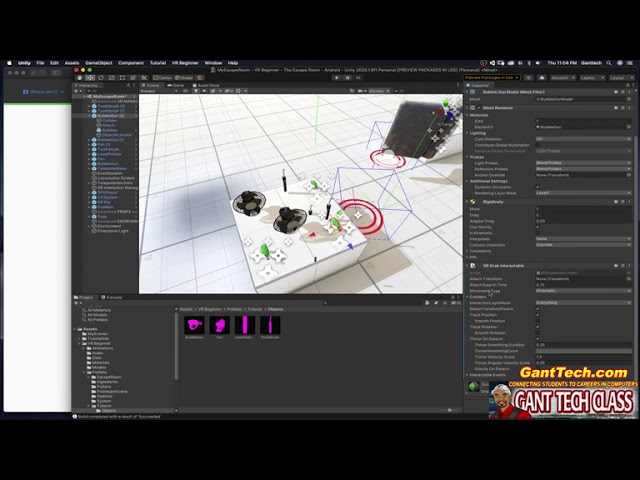Toggle scene lighting lightbulb icon
The height and width of the screenshot is (480, 640).
(x=196, y=91)
